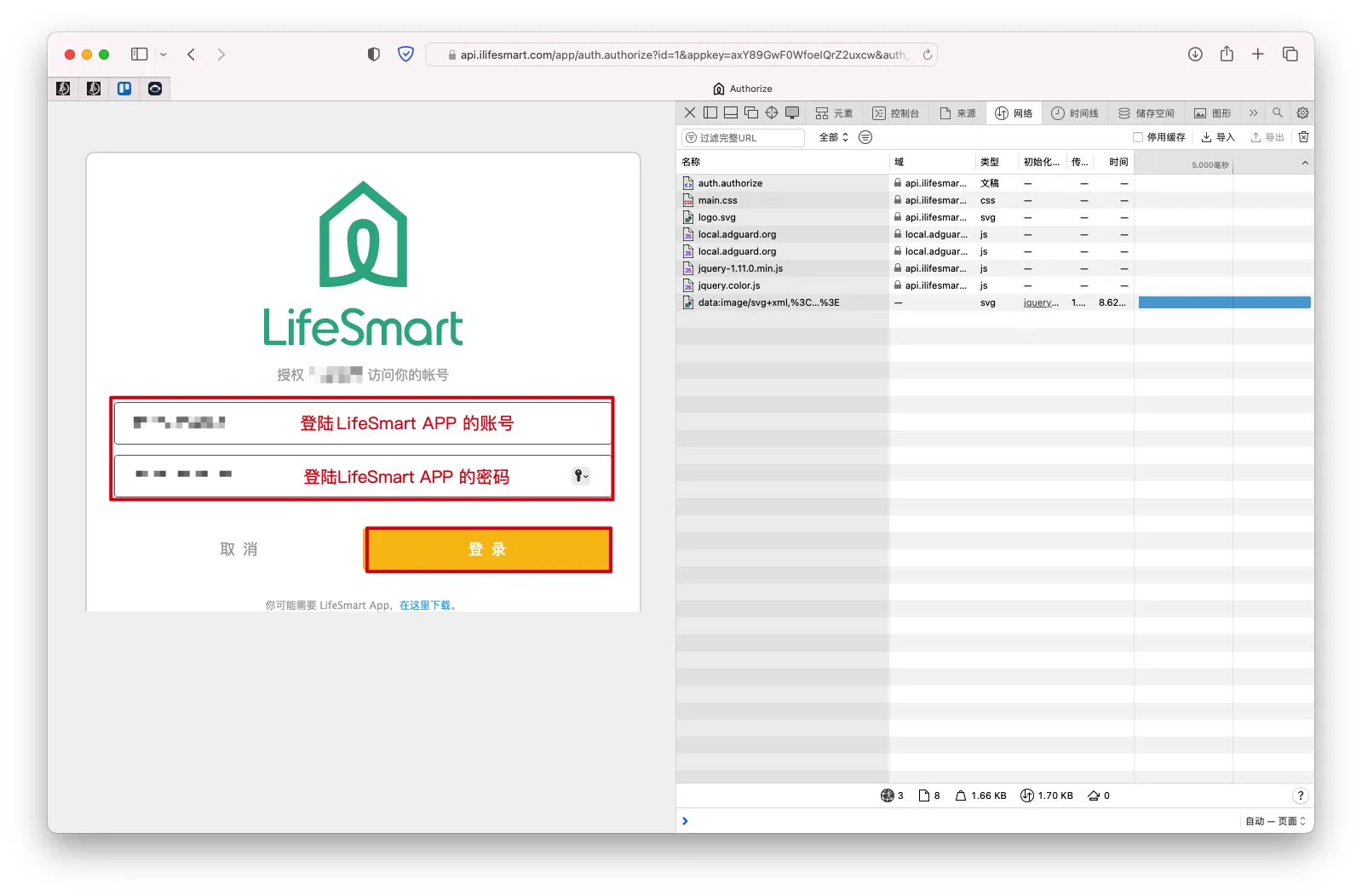Image resolution: width=1362 pixels, height=896 pixels.
Task: Clear network items with the trash icon
Action: [x=1303, y=137]
